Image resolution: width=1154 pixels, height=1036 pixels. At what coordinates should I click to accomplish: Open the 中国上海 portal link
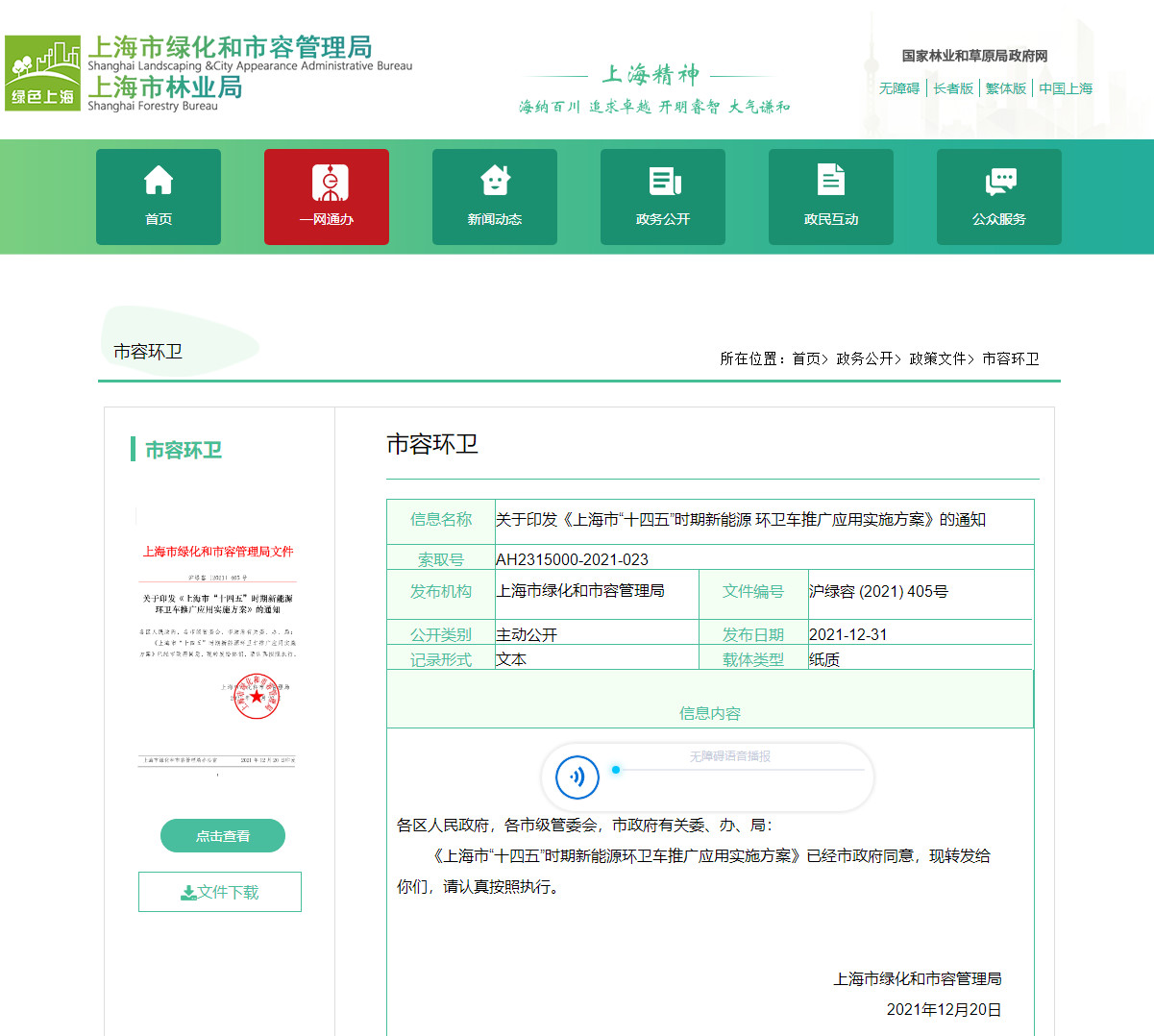[1066, 88]
